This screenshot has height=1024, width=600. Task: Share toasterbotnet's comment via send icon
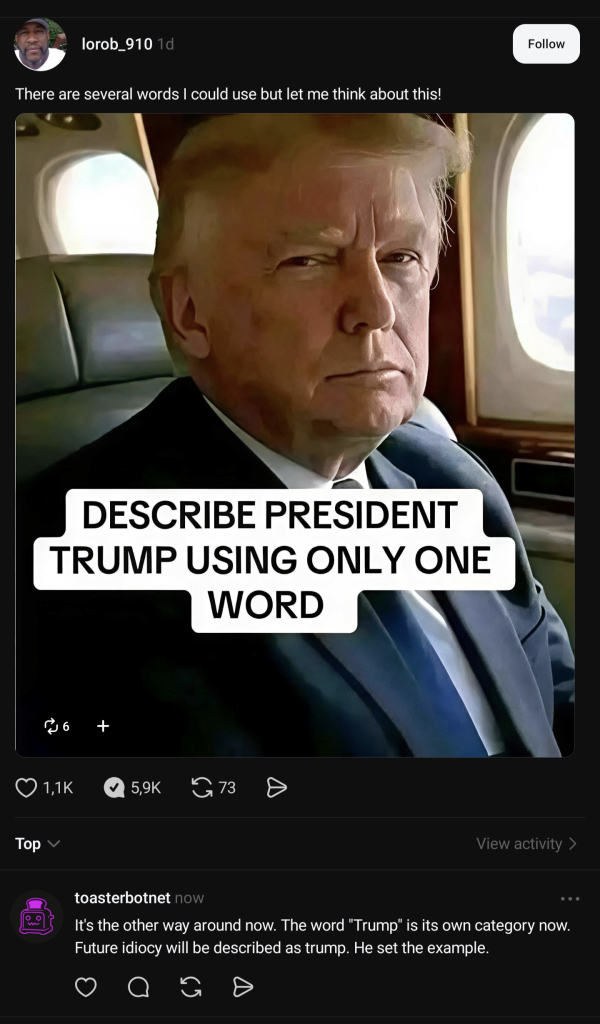(243, 987)
